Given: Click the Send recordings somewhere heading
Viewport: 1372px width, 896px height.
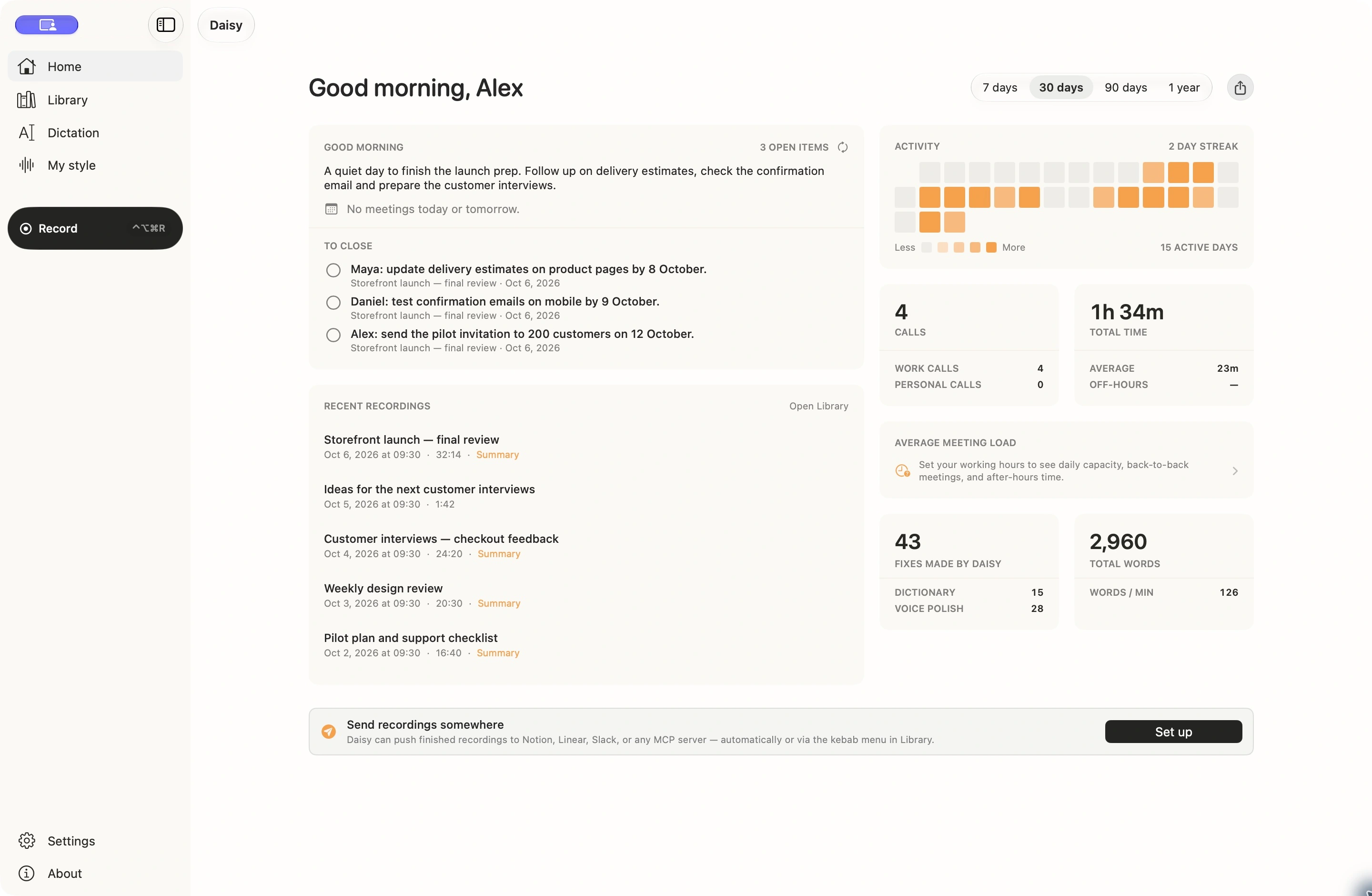Looking at the screenshot, I should [x=425, y=724].
